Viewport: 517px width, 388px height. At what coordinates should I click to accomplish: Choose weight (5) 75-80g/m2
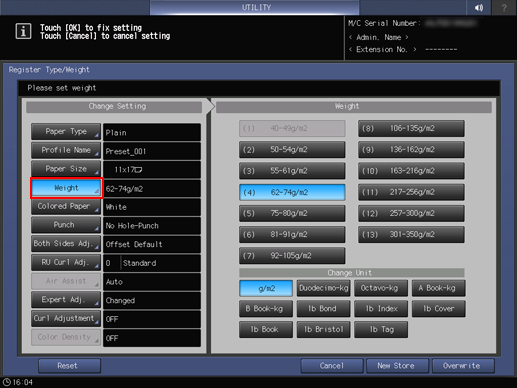click(x=292, y=213)
